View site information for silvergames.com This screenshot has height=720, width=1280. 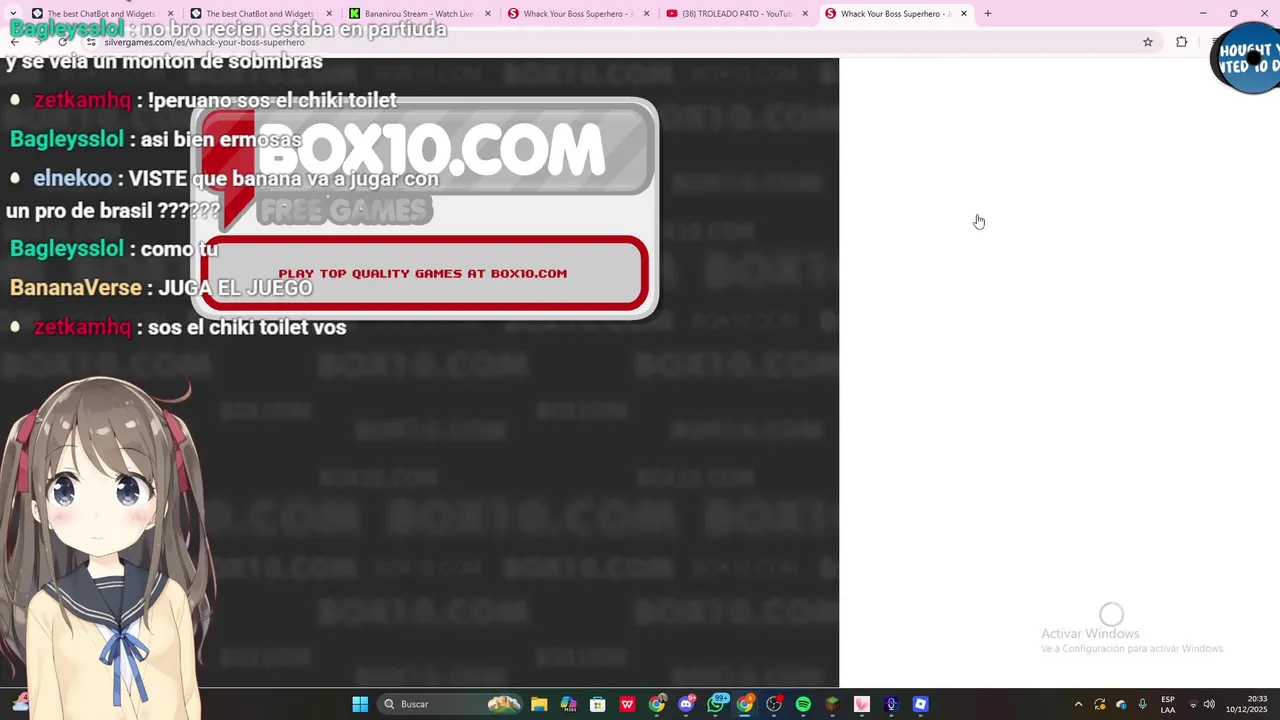[x=91, y=42]
